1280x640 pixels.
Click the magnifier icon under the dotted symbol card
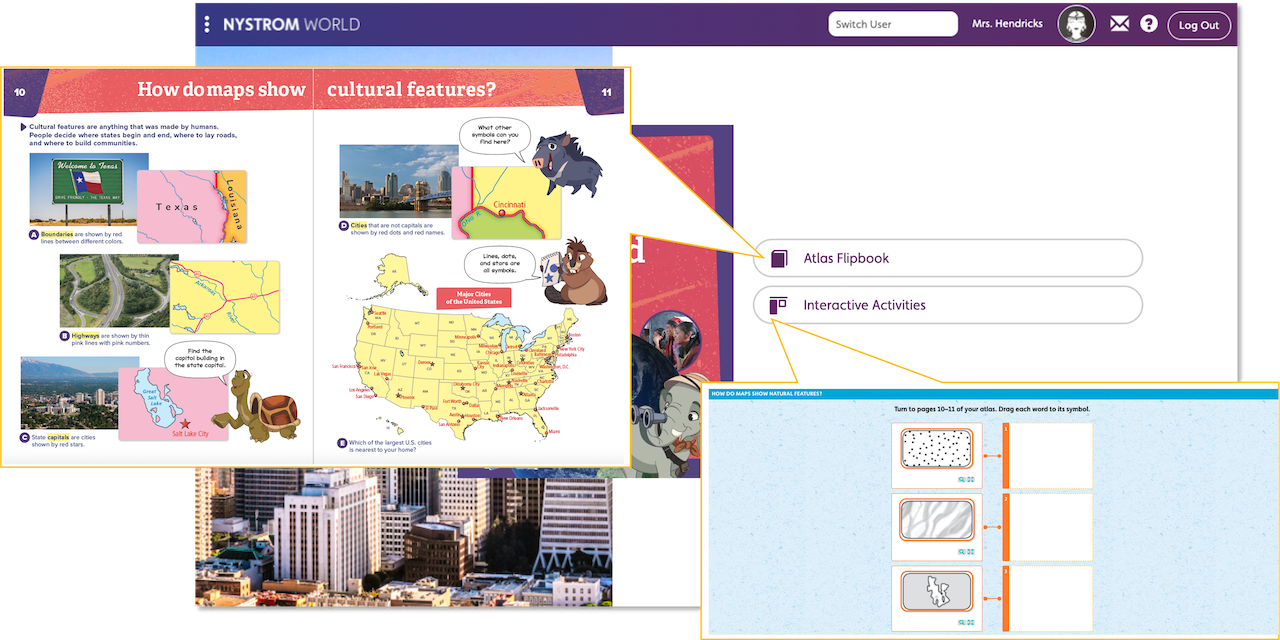pyautogui.click(x=961, y=481)
